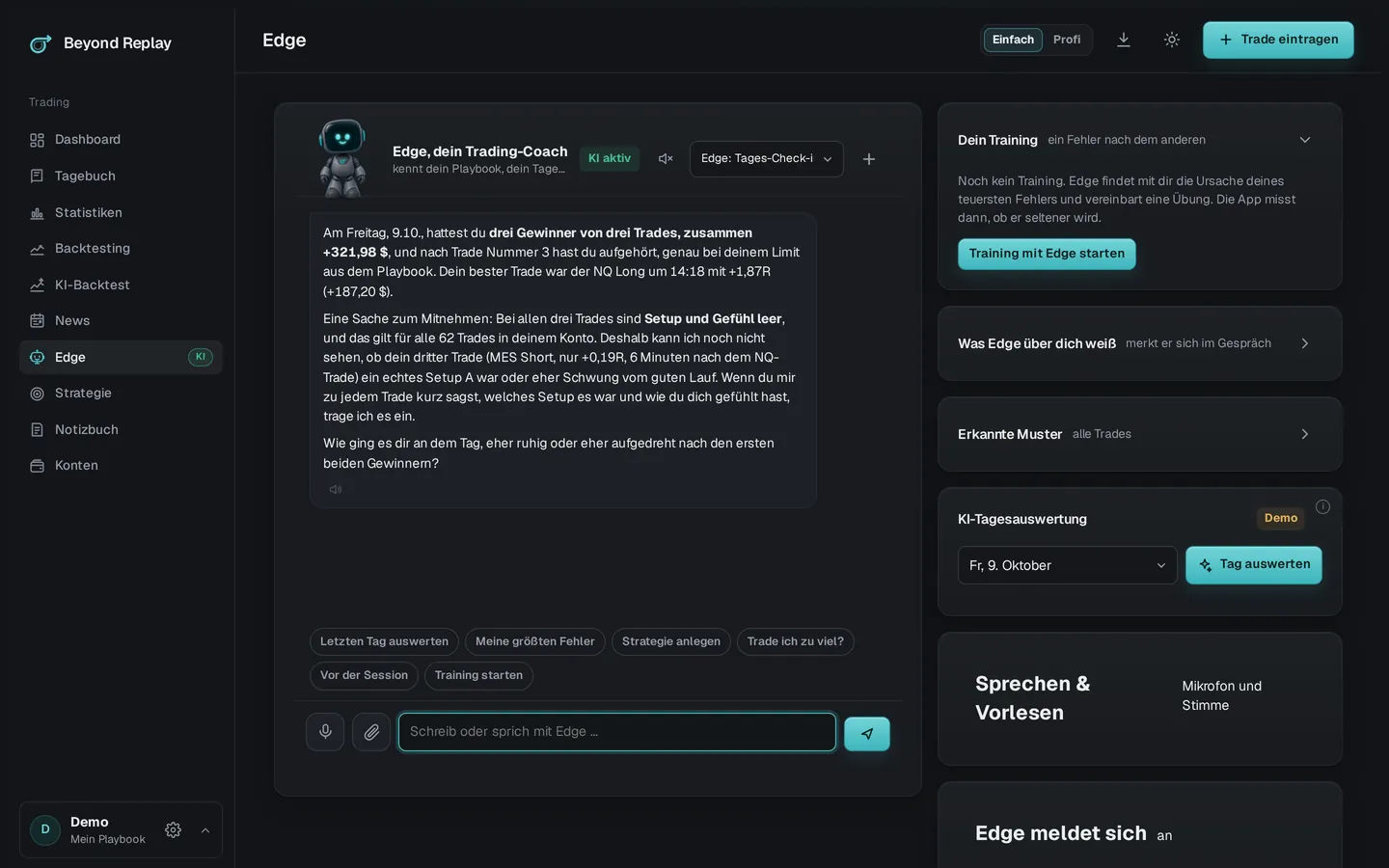Switch to Einfach mode
1389x868 pixels.
[x=1013, y=40]
